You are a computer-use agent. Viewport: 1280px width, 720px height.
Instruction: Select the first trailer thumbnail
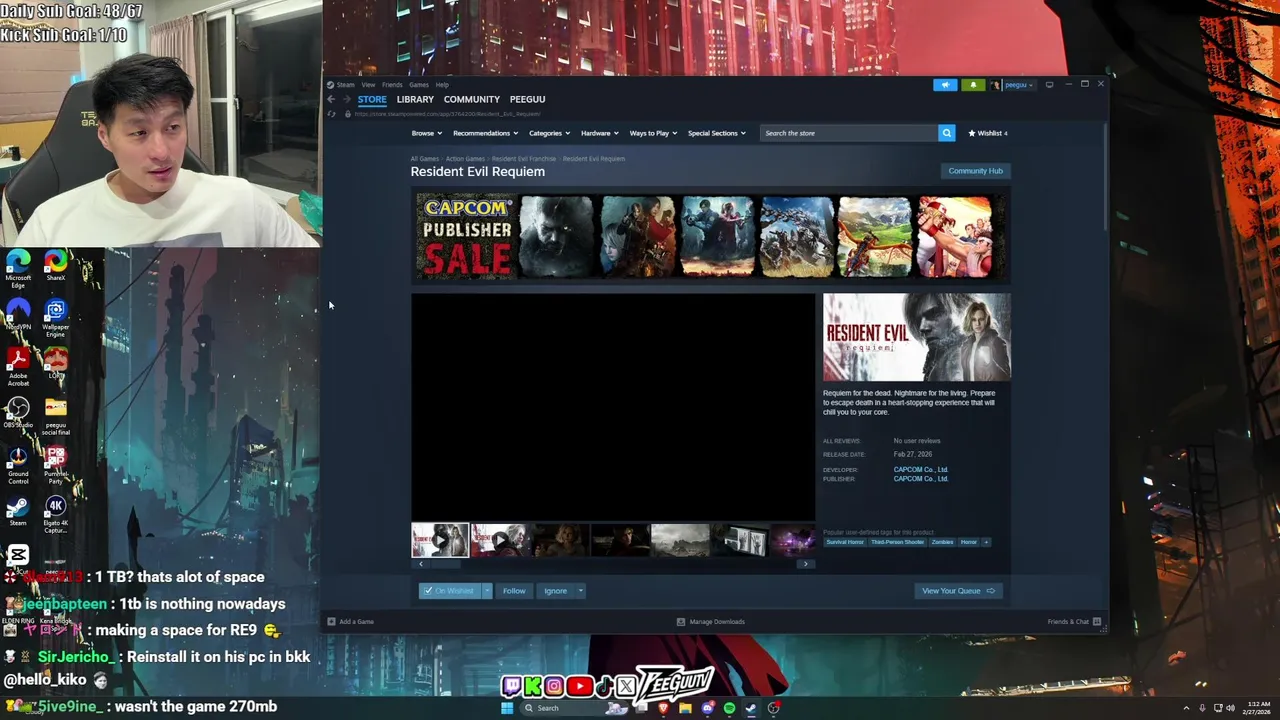(440, 540)
